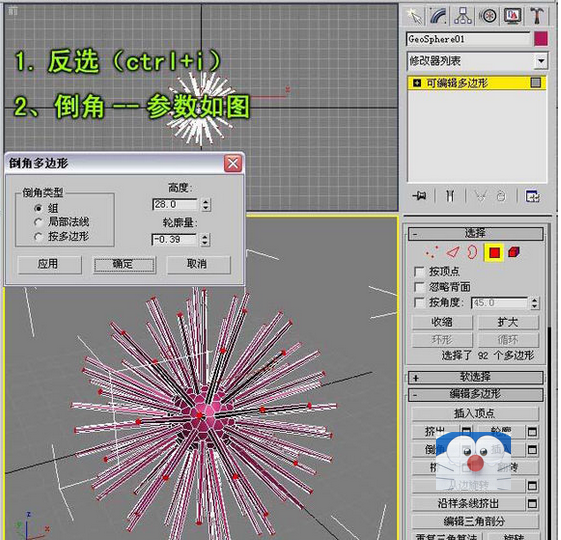Image resolution: width=561 pixels, height=540 pixels.
Task: Click the 高度 value field
Action: pyautogui.click(x=175, y=205)
